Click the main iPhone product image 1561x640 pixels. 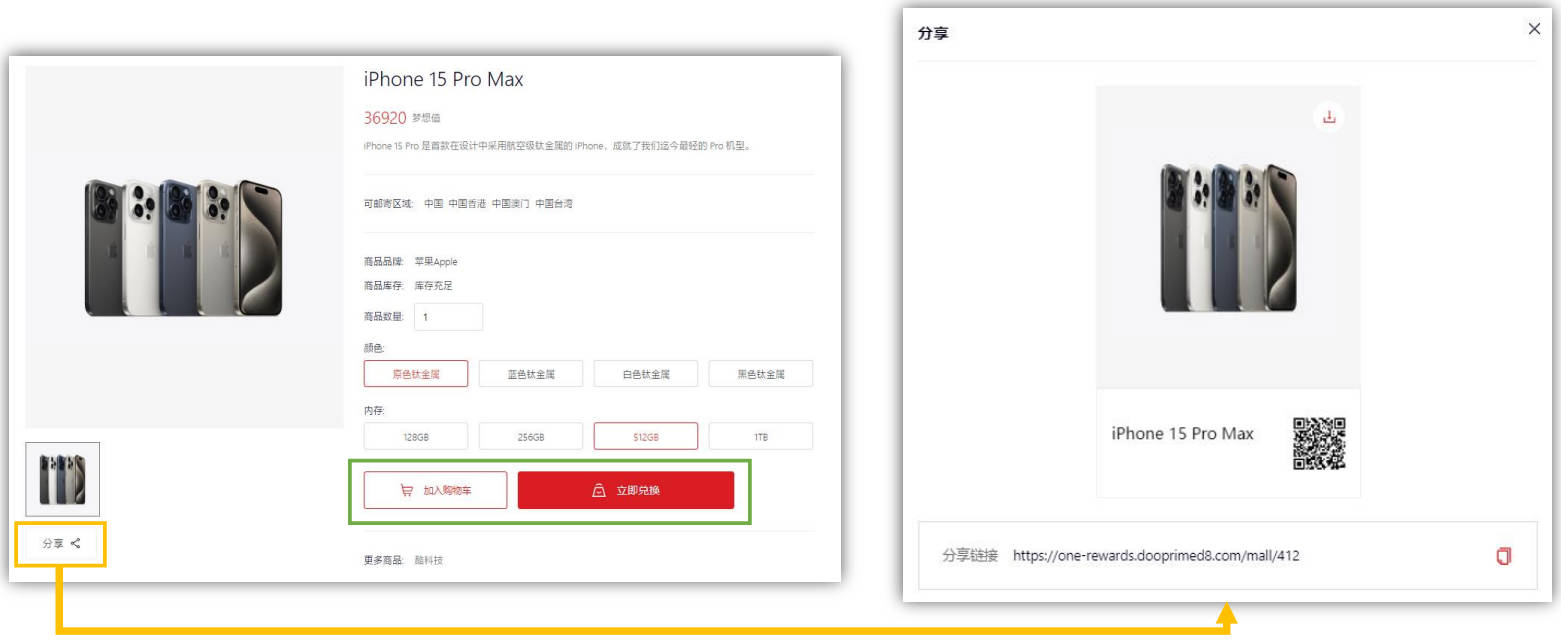click(x=184, y=248)
